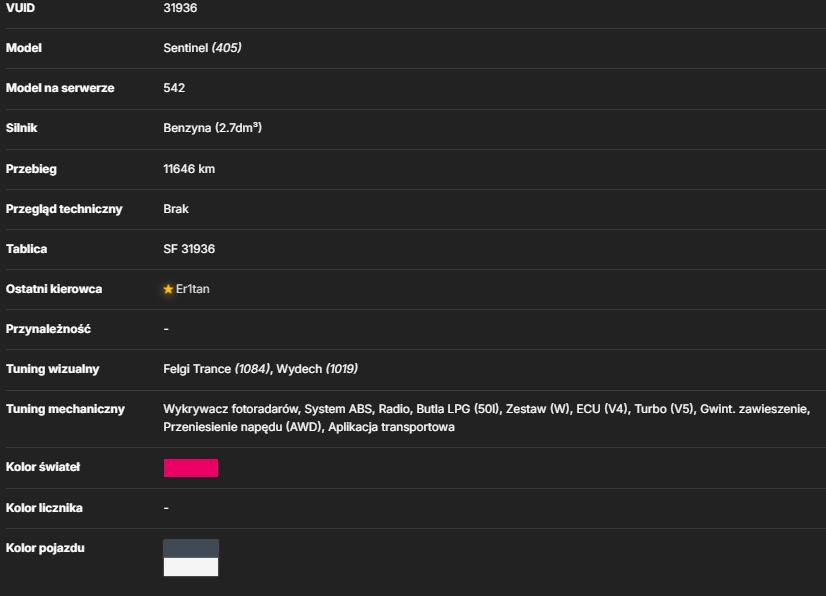Click the Tablica row label

[26, 249]
